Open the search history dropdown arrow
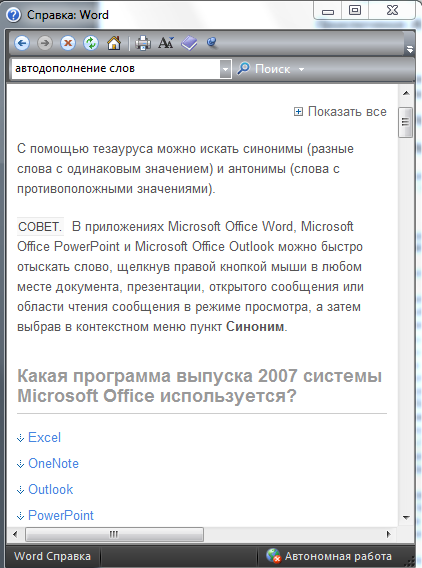422x568 pixels. pos(225,69)
